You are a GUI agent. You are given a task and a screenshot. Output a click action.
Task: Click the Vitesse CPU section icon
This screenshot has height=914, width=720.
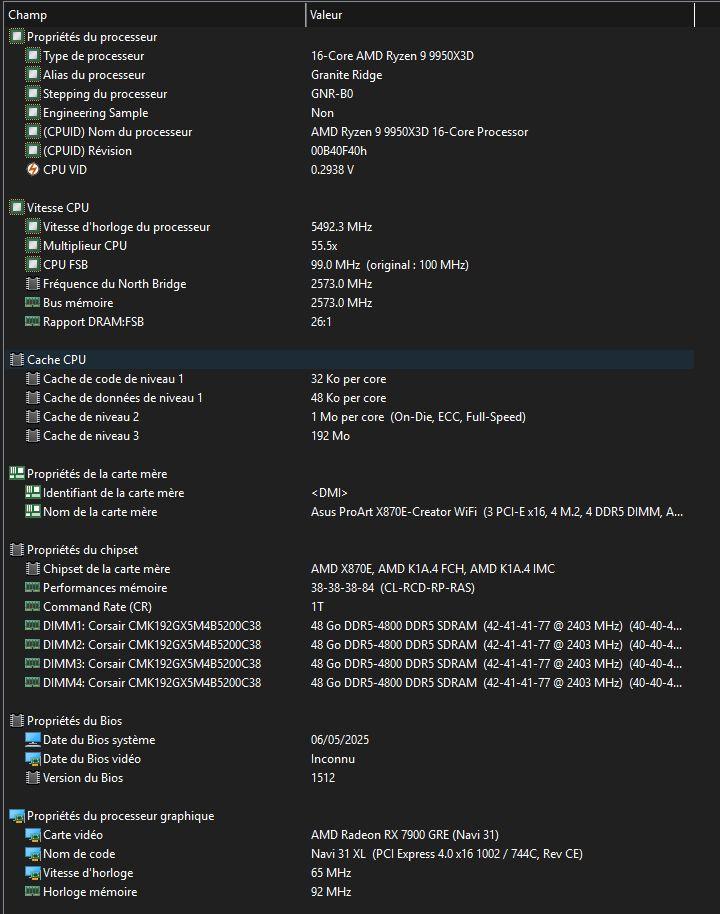coord(17,208)
